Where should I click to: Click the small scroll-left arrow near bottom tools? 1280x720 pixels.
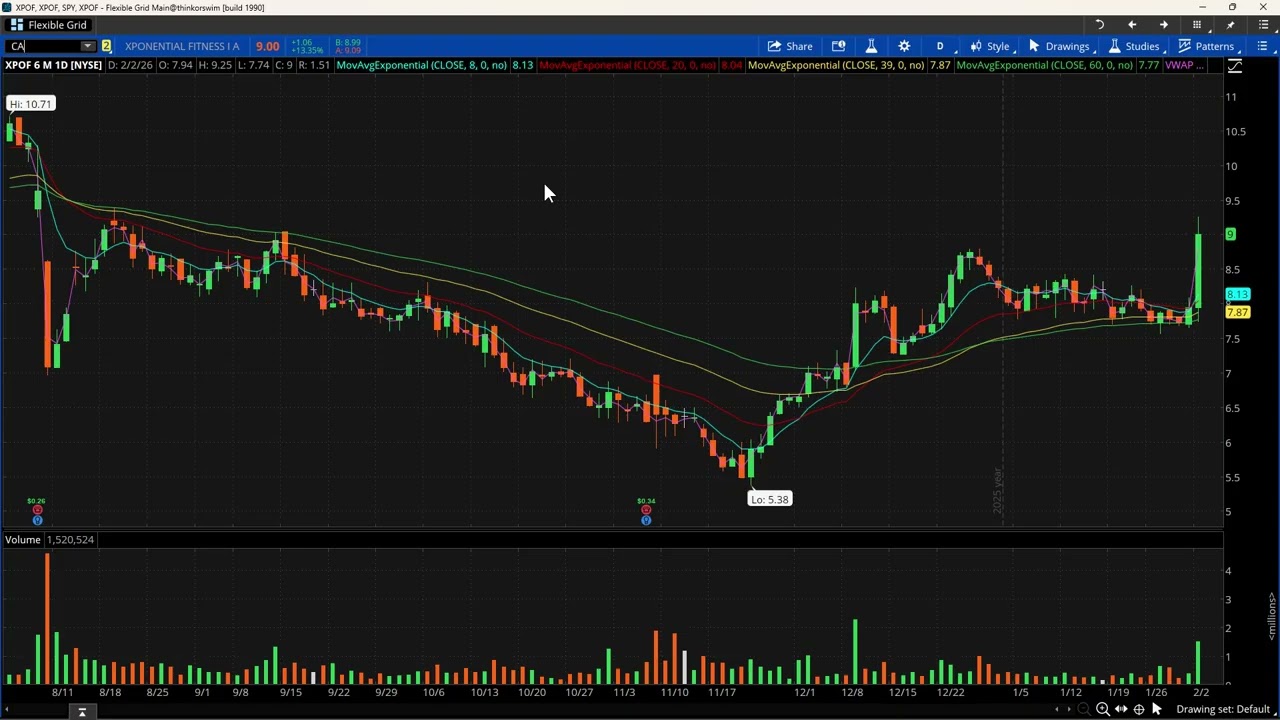click(x=1057, y=710)
